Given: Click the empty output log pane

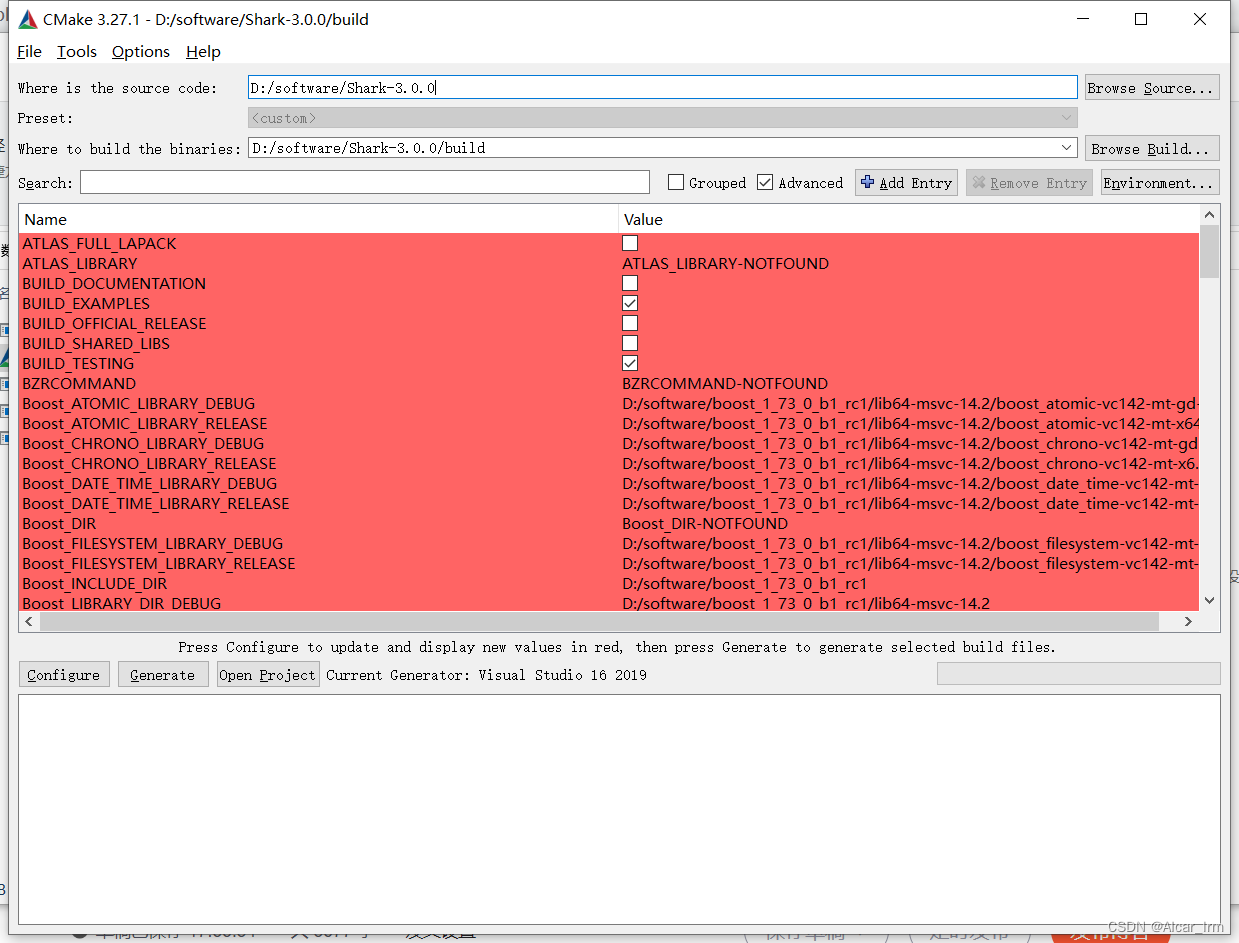Looking at the screenshot, I should coord(619,809).
